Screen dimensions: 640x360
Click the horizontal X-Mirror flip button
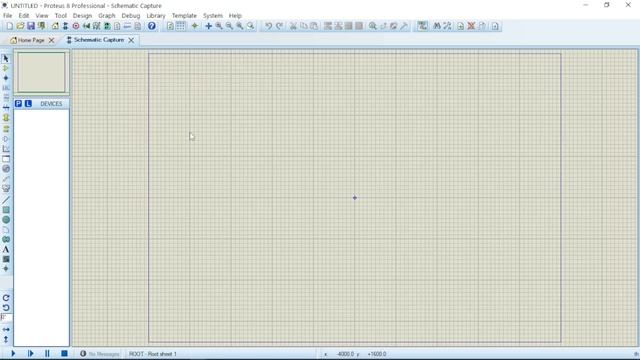point(6,329)
